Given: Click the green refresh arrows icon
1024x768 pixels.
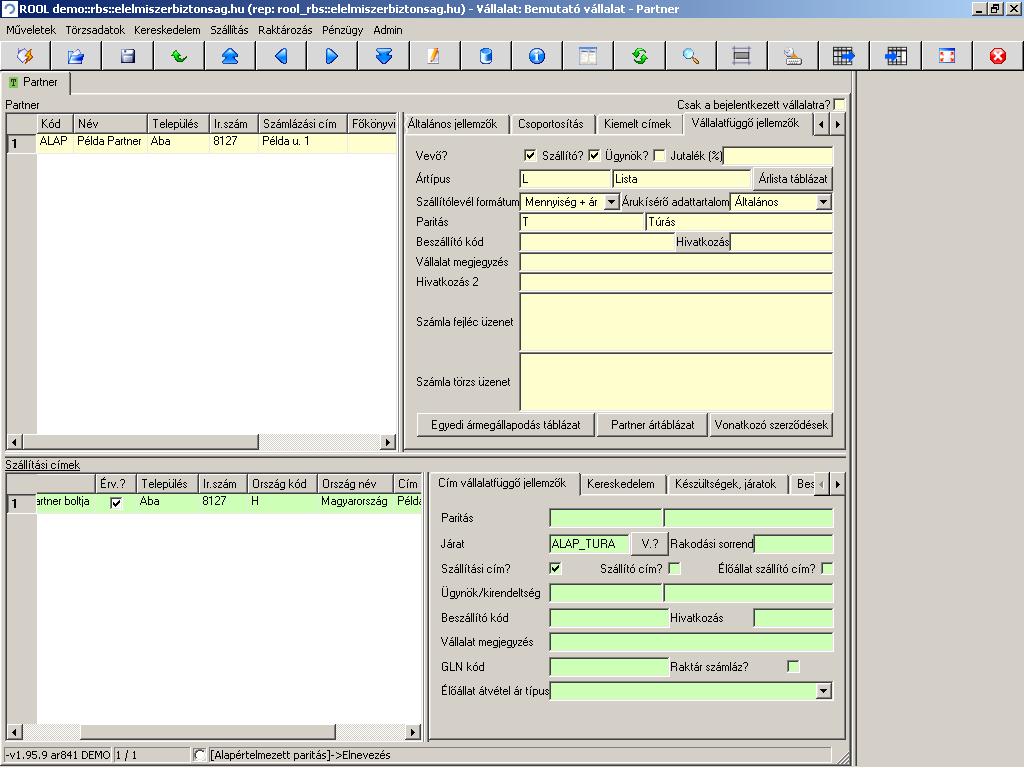Looking at the screenshot, I should [639, 56].
